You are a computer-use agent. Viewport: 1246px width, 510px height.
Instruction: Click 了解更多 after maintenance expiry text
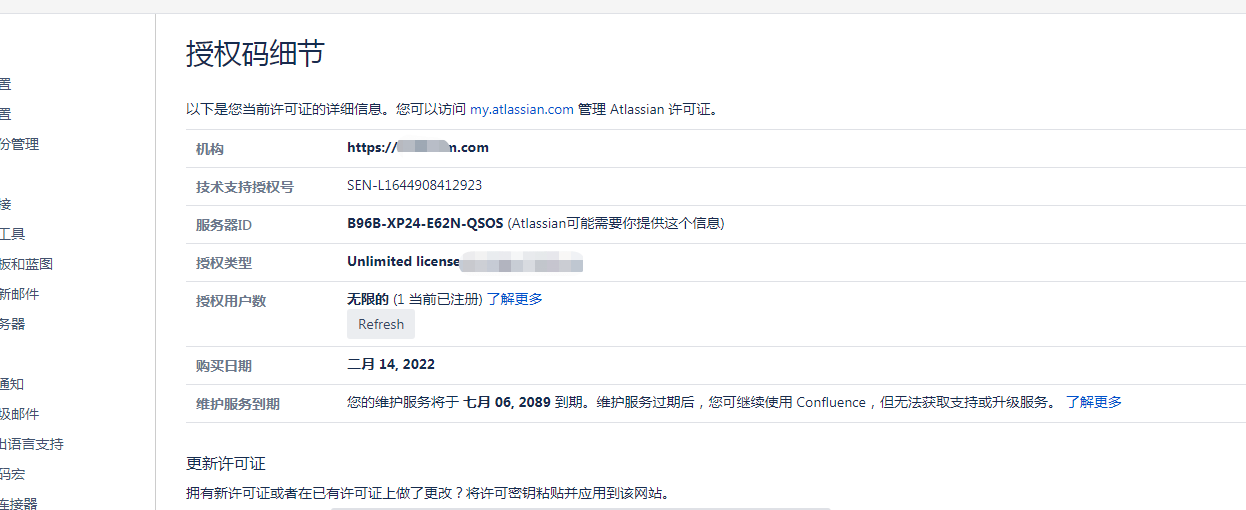coord(1093,402)
